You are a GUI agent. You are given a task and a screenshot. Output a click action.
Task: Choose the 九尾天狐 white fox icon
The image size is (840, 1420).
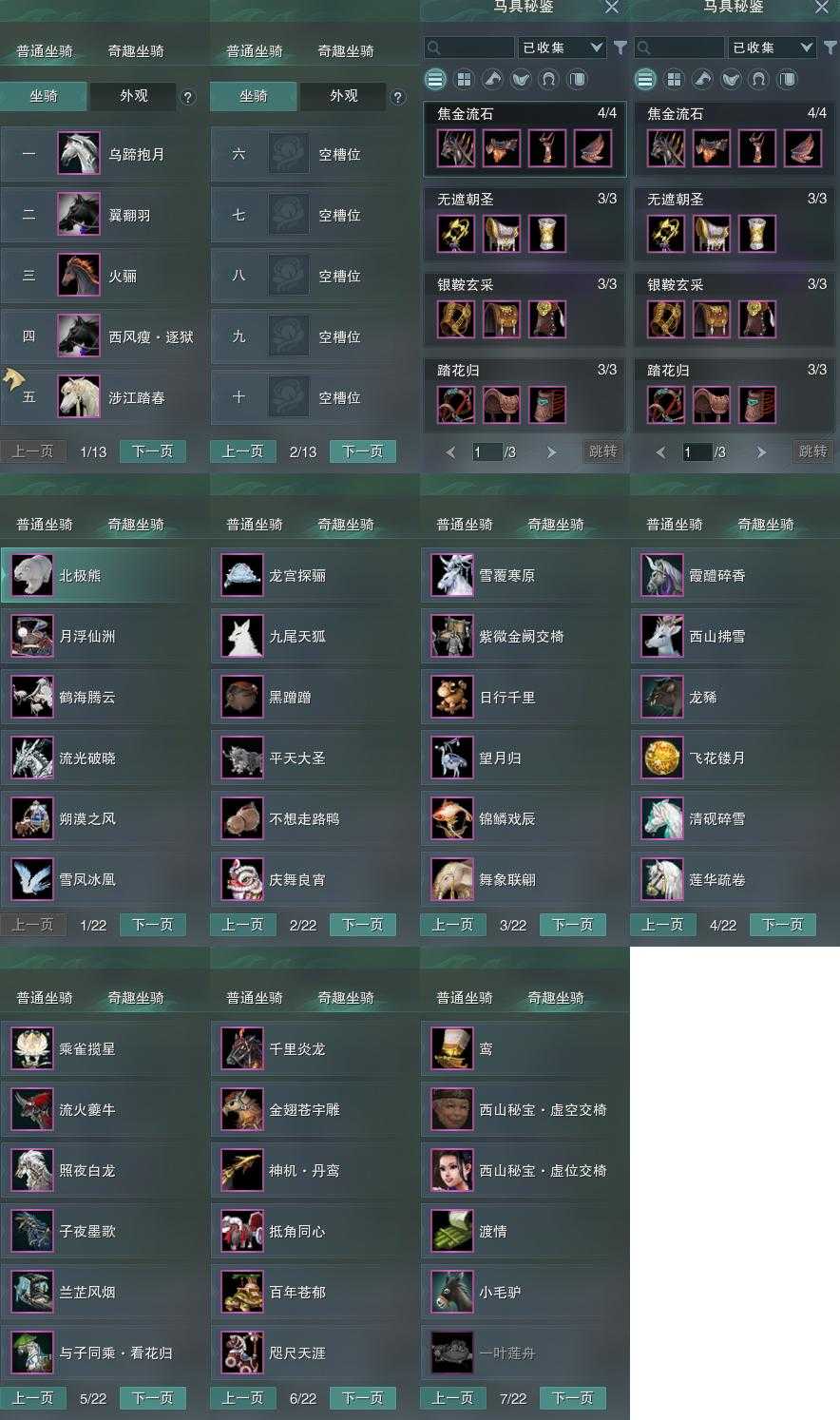(242, 637)
